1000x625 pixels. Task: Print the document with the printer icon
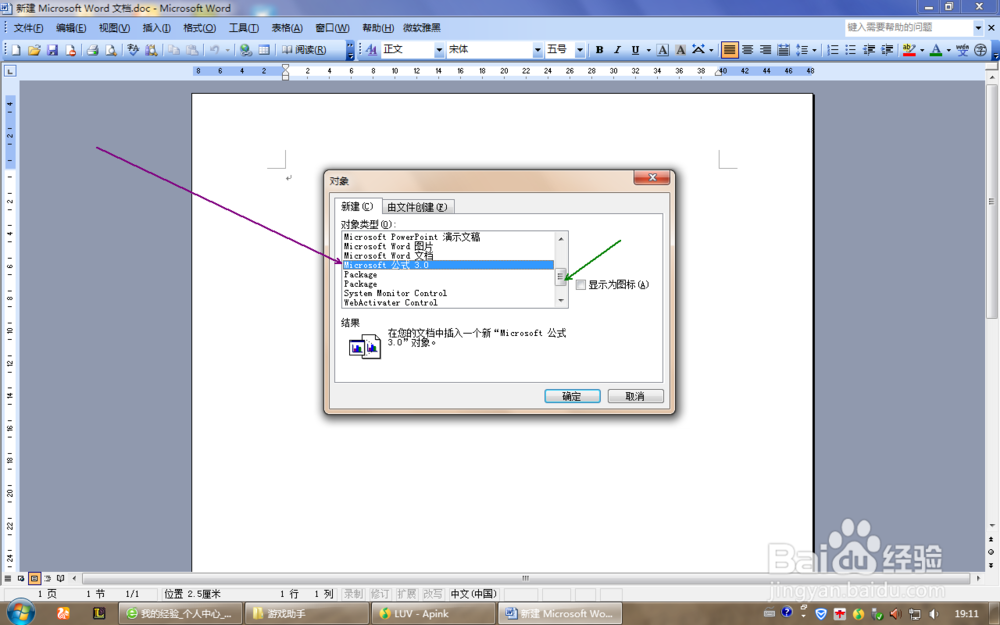click(92, 50)
